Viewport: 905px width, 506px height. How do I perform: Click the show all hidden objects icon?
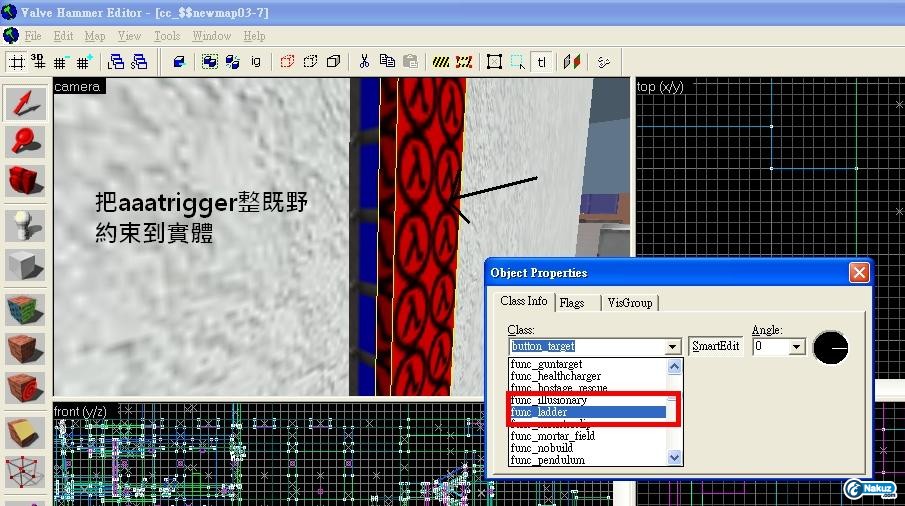coord(334,62)
